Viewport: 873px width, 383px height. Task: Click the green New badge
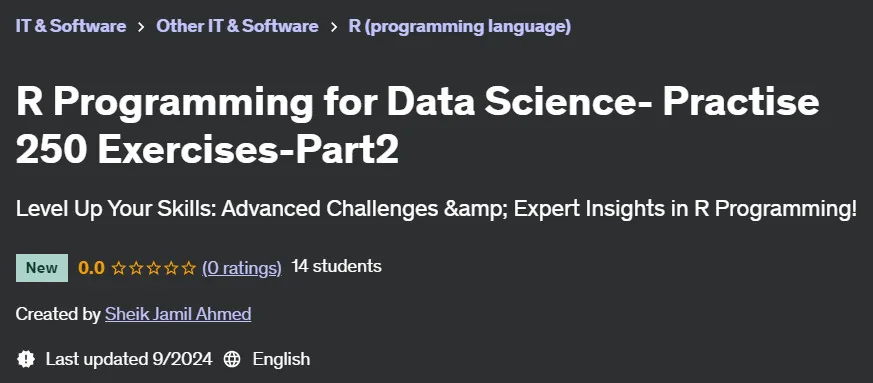pyautogui.click(x=42, y=268)
